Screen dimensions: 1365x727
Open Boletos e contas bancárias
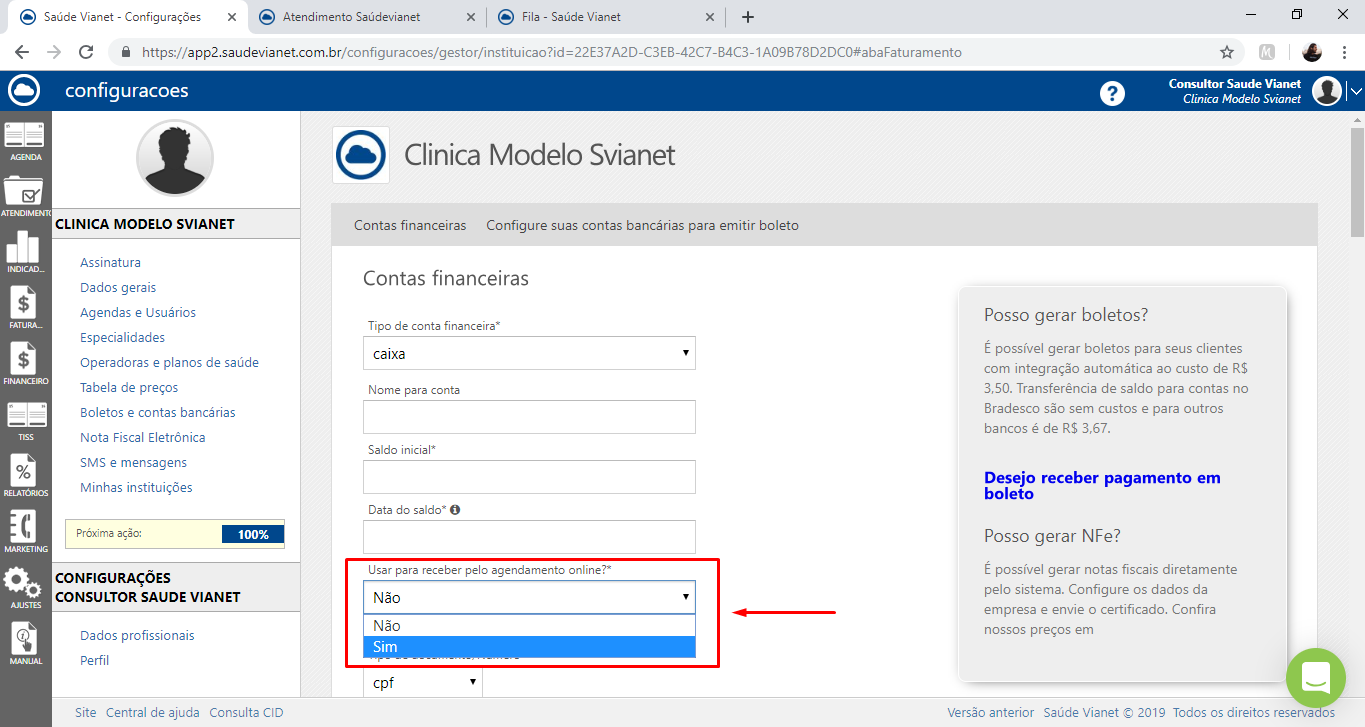click(x=158, y=412)
